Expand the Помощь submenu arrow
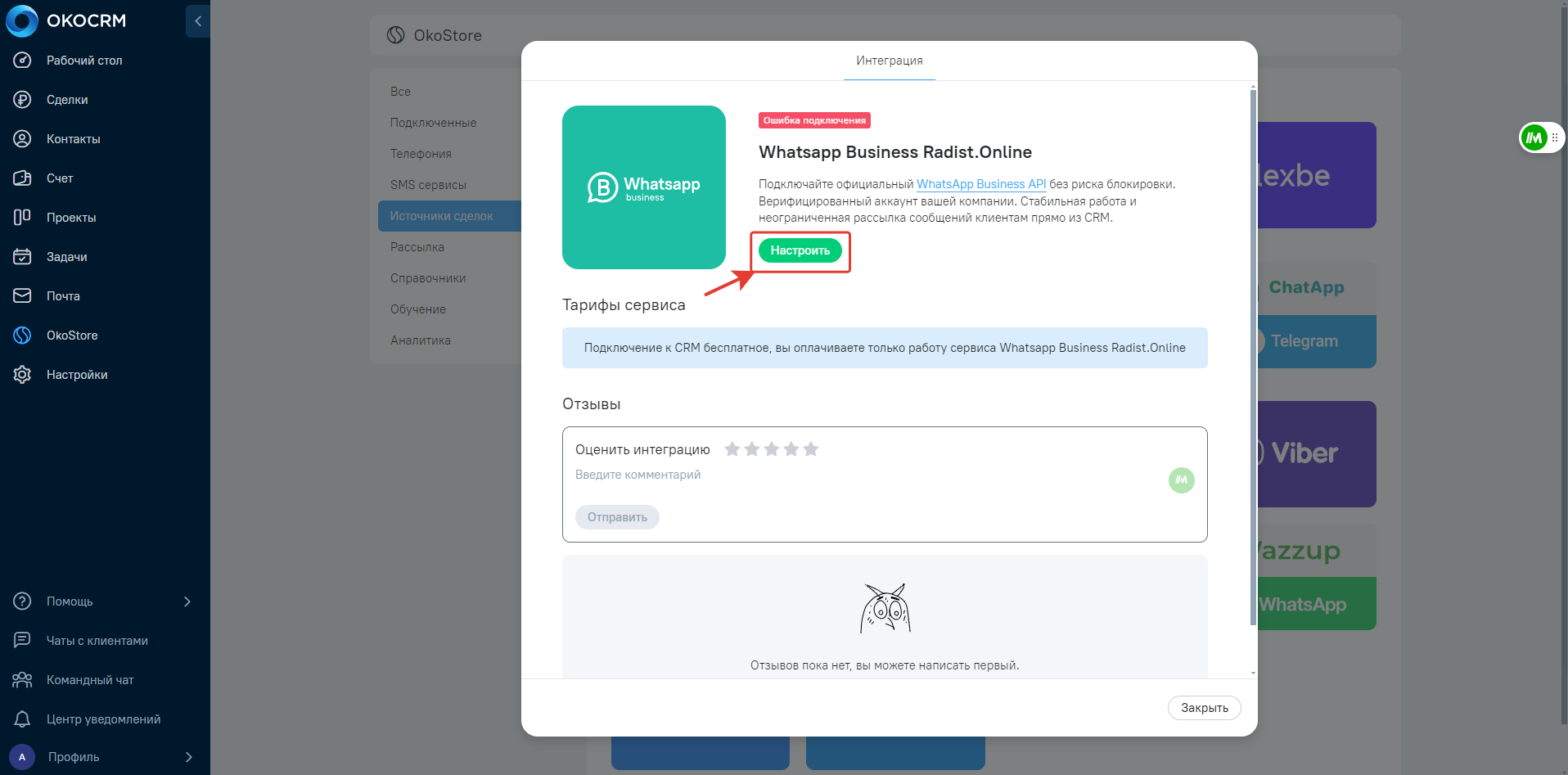This screenshot has width=1568, height=775. click(x=187, y=602)
